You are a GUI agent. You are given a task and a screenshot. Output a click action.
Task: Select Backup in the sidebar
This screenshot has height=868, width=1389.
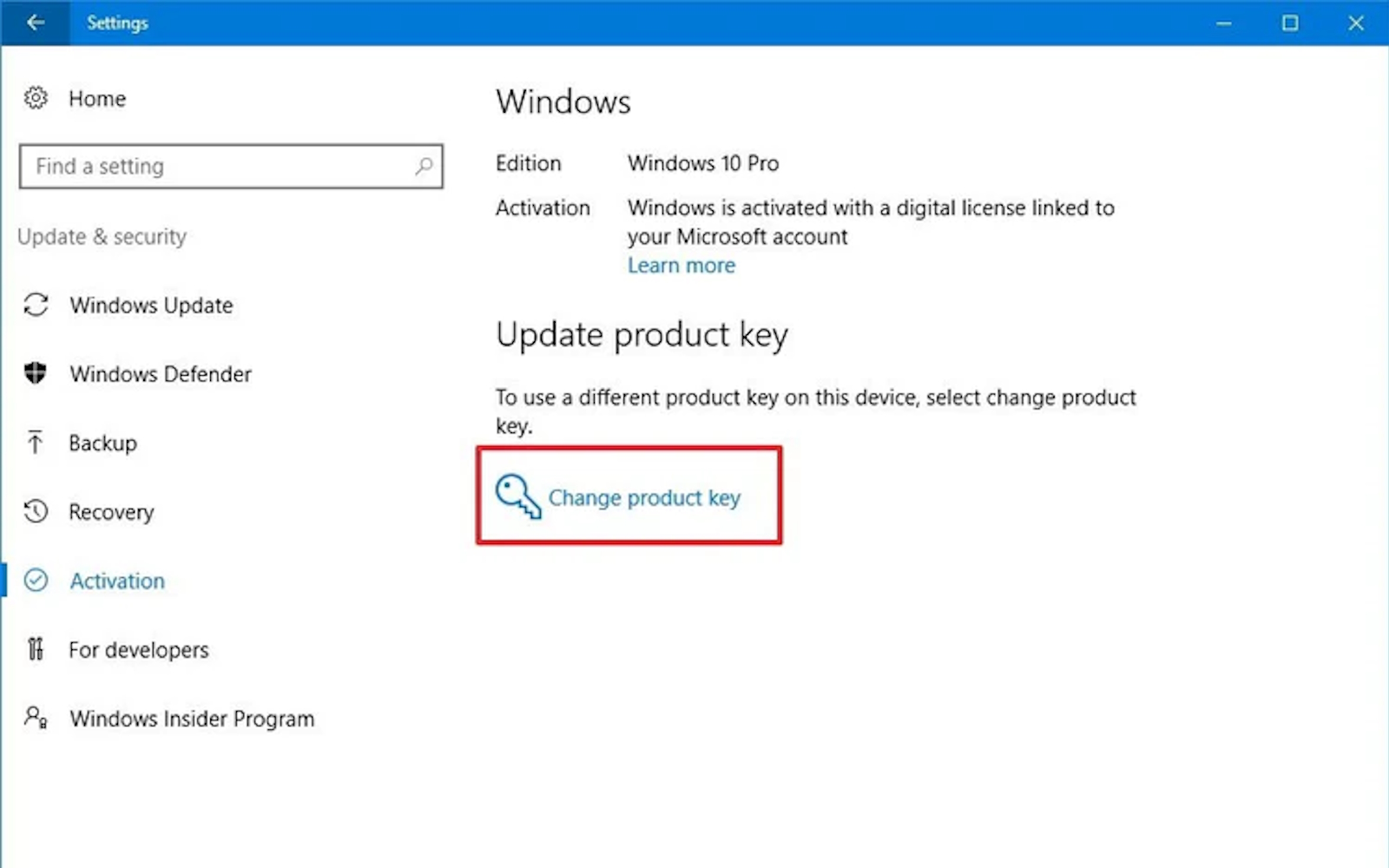coord(102,443)
